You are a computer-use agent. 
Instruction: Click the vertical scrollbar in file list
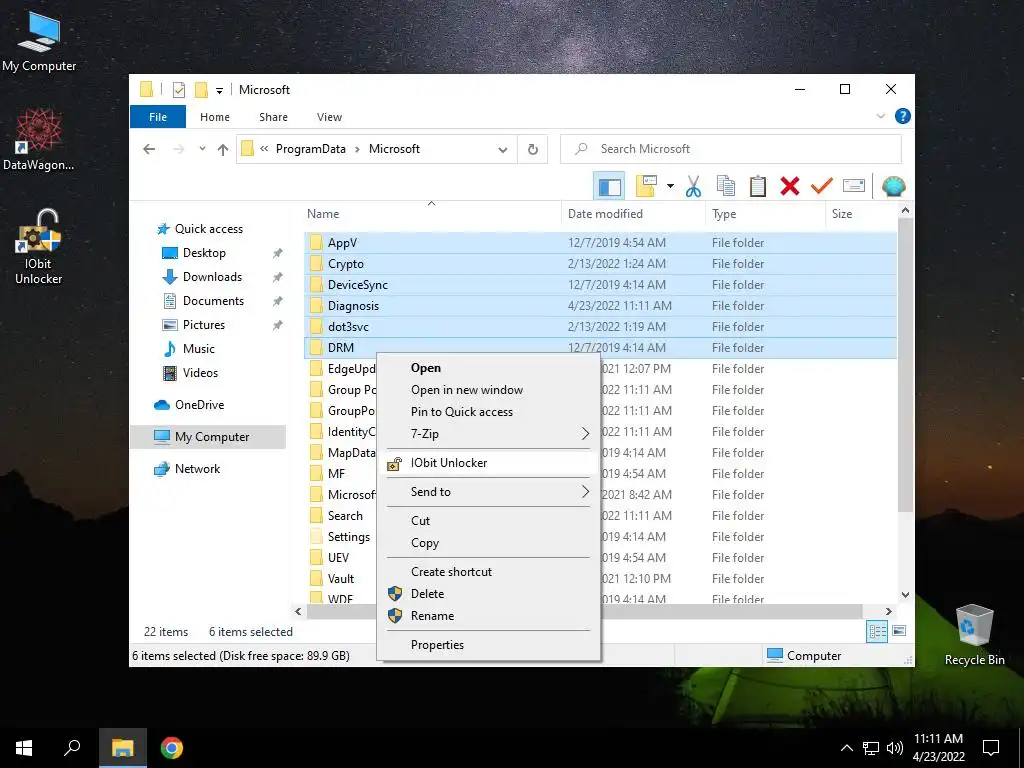tap(905, 366)
